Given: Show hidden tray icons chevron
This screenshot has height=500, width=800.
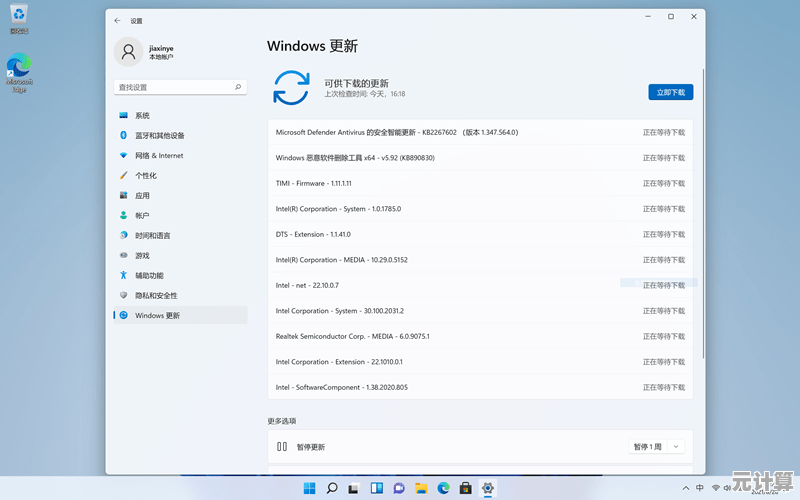Looking at the screenshot, I should [686, 488].
